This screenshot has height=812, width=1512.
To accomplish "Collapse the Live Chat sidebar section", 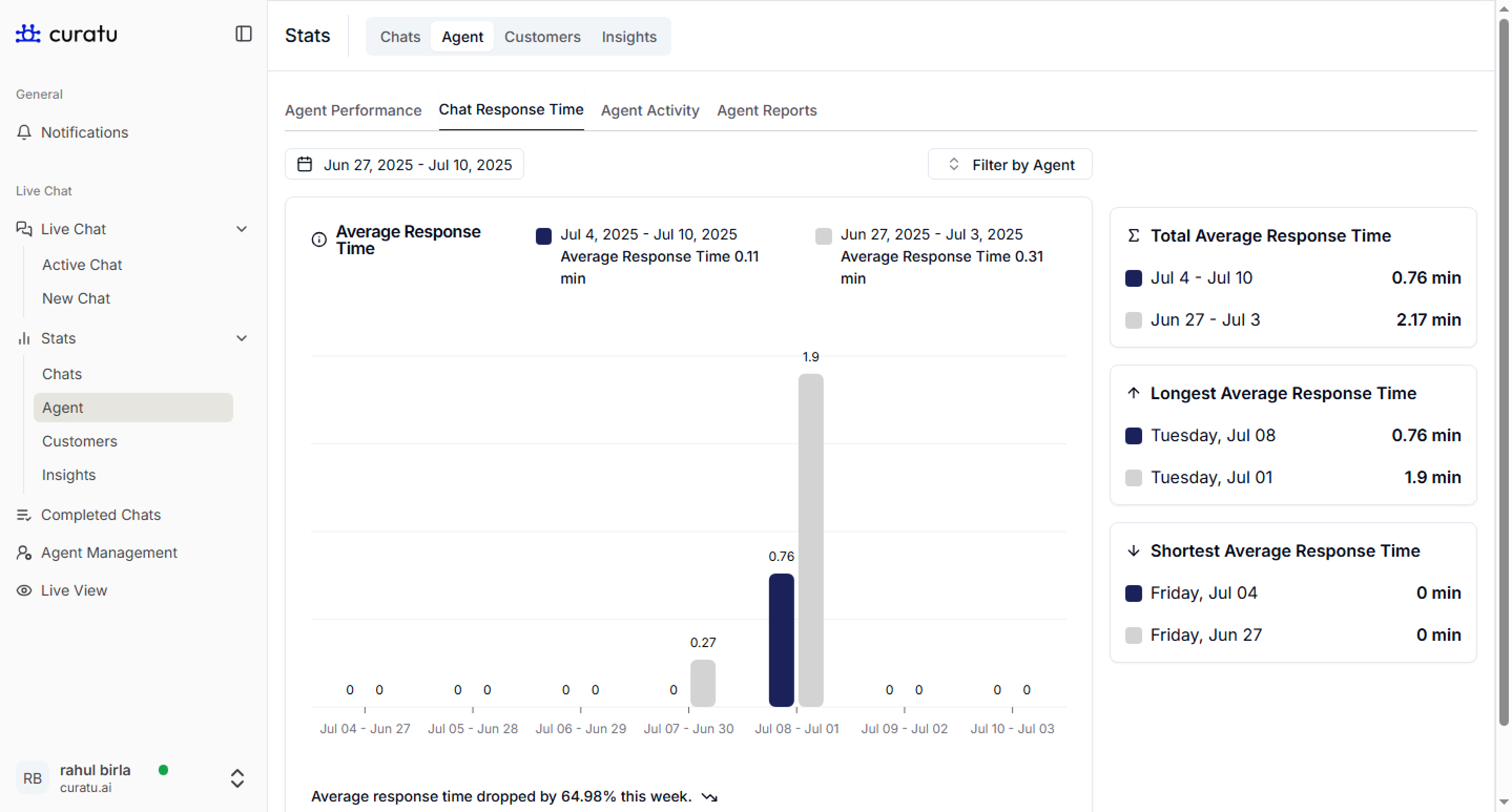I will coord(241,229).
